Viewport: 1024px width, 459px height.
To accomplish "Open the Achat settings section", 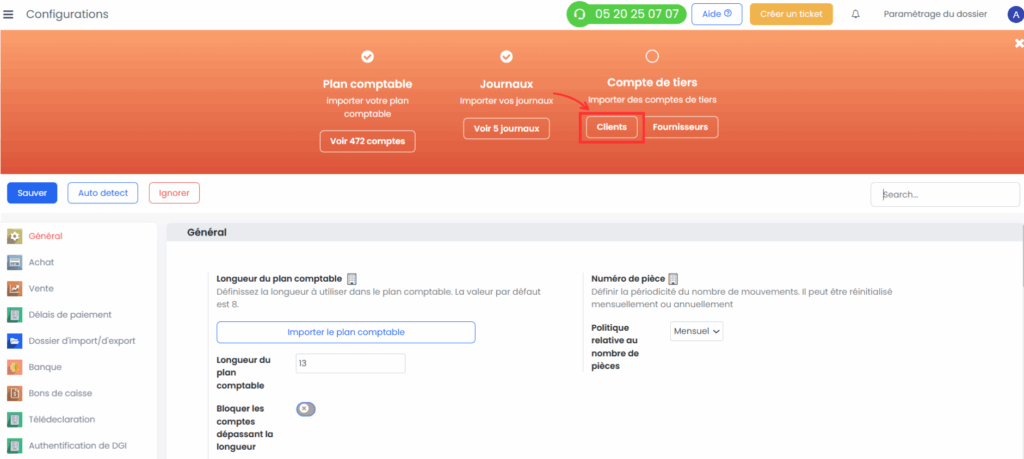I will (x=41, y=262).
